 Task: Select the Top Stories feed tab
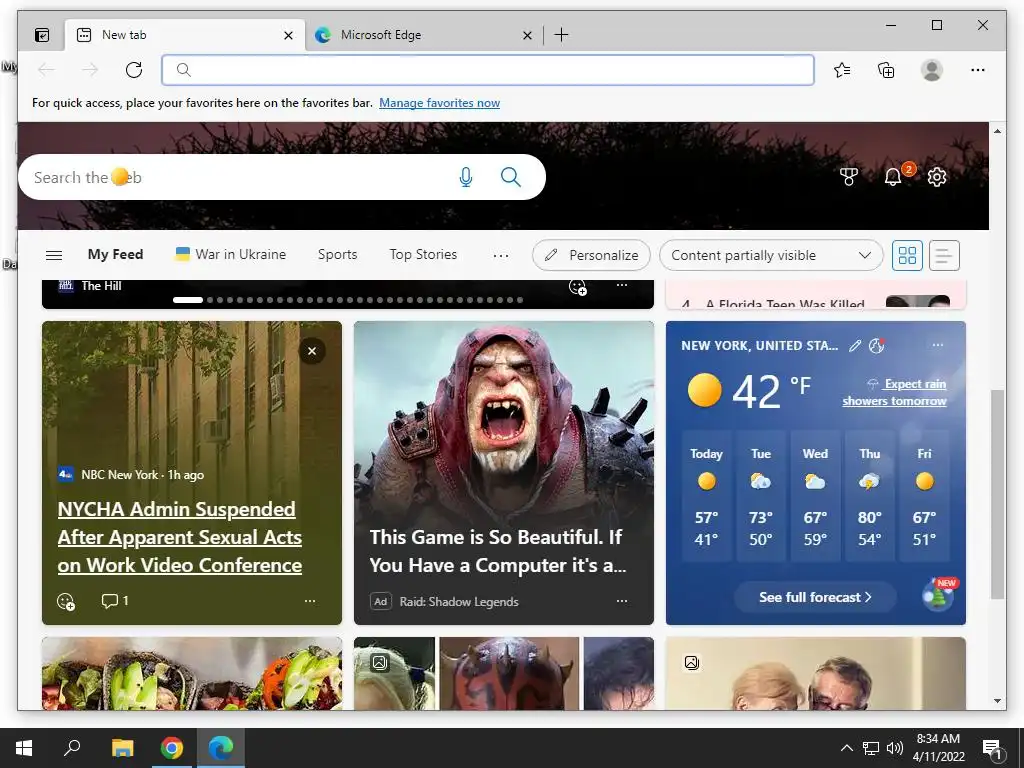(x=423, y=255)
